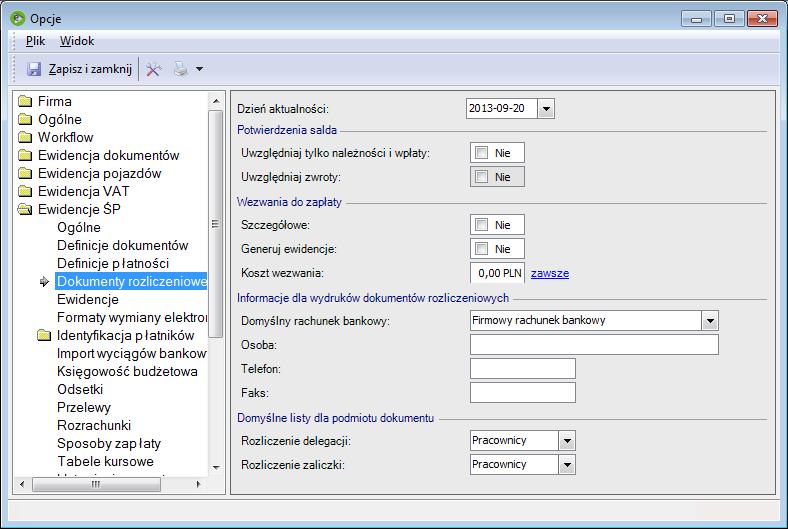This screenshot has height=529, width=788.
Task: Select Ewidencja dokumentów tree item
Action: tap(108, 156)
